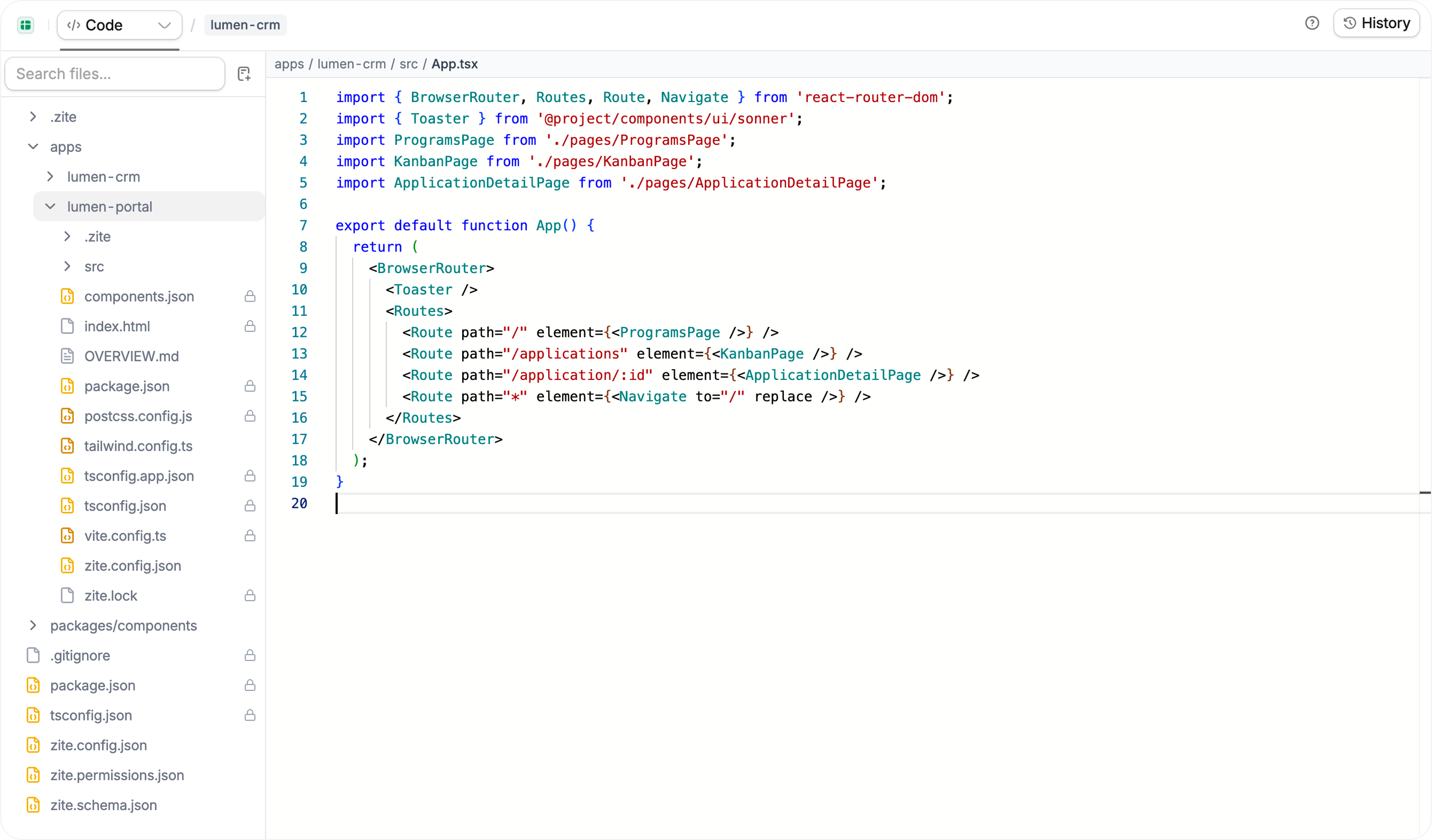This screenshot has height=840, width=1432.
Task: Click the lumen-crm breadcrumb segment
Action: (x=352, y=64)
